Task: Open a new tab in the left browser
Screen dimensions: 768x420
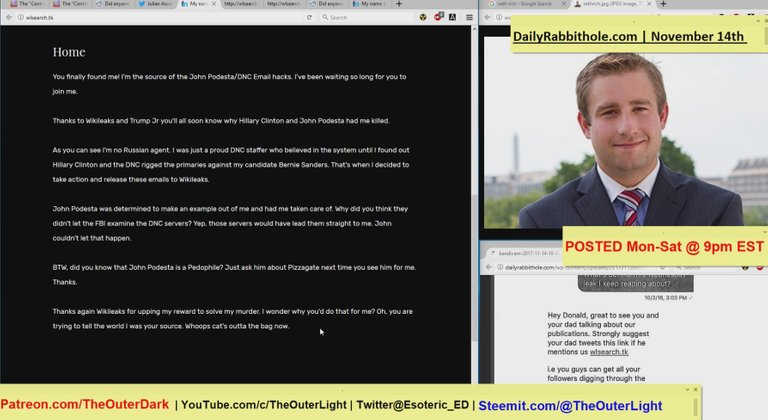Action: click(x=399, y=4)
